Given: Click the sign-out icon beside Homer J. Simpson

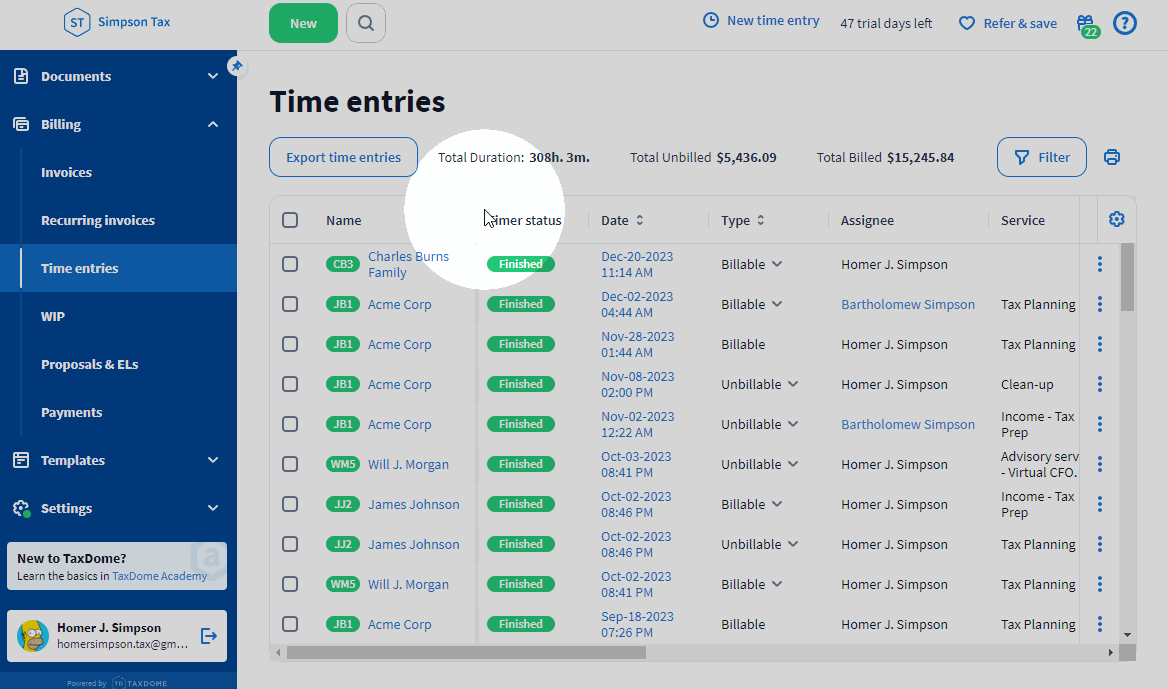Looking at the screenshot, I should click(208, 635).
